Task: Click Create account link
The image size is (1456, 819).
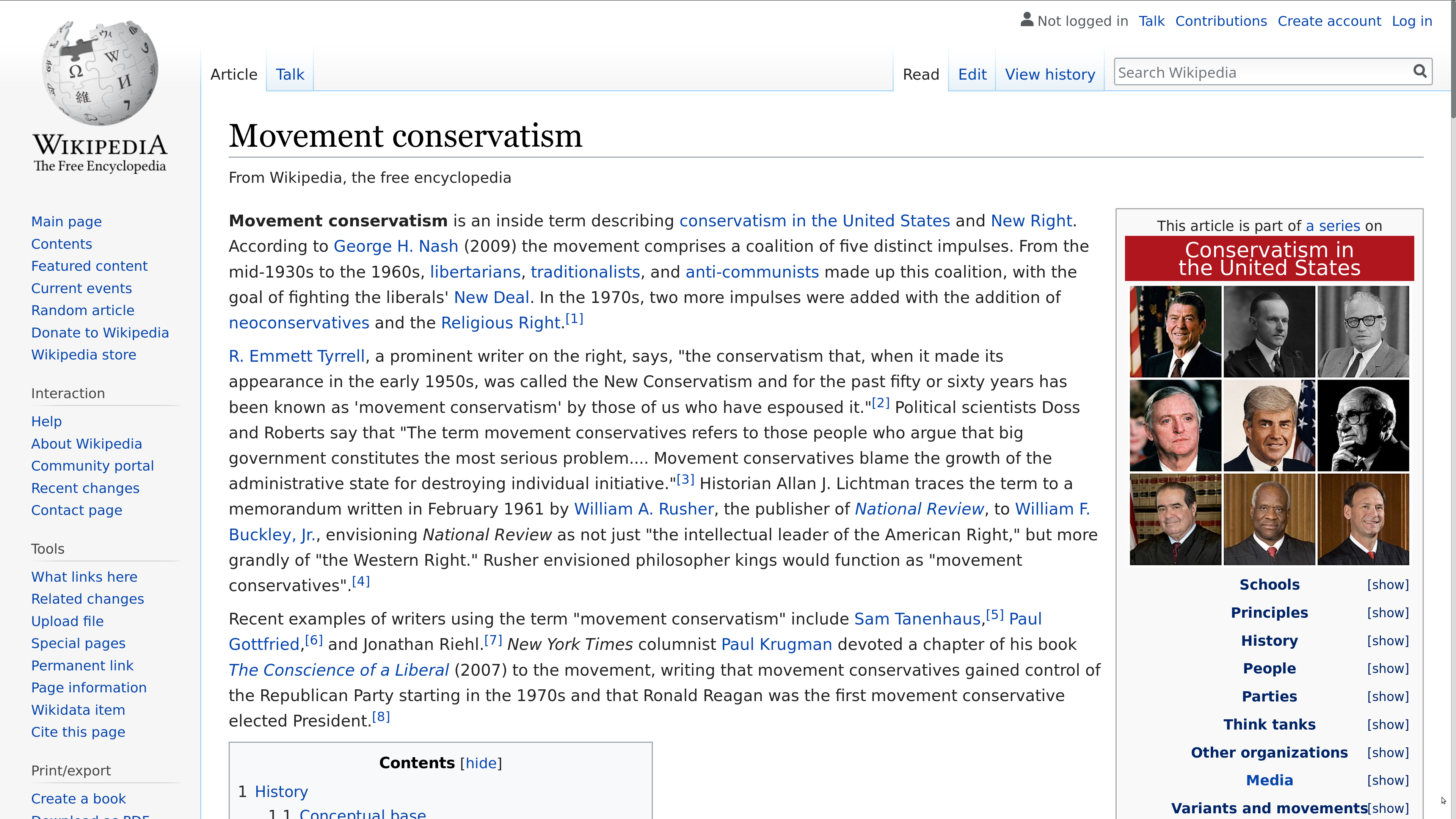Action: (1329, 21)
